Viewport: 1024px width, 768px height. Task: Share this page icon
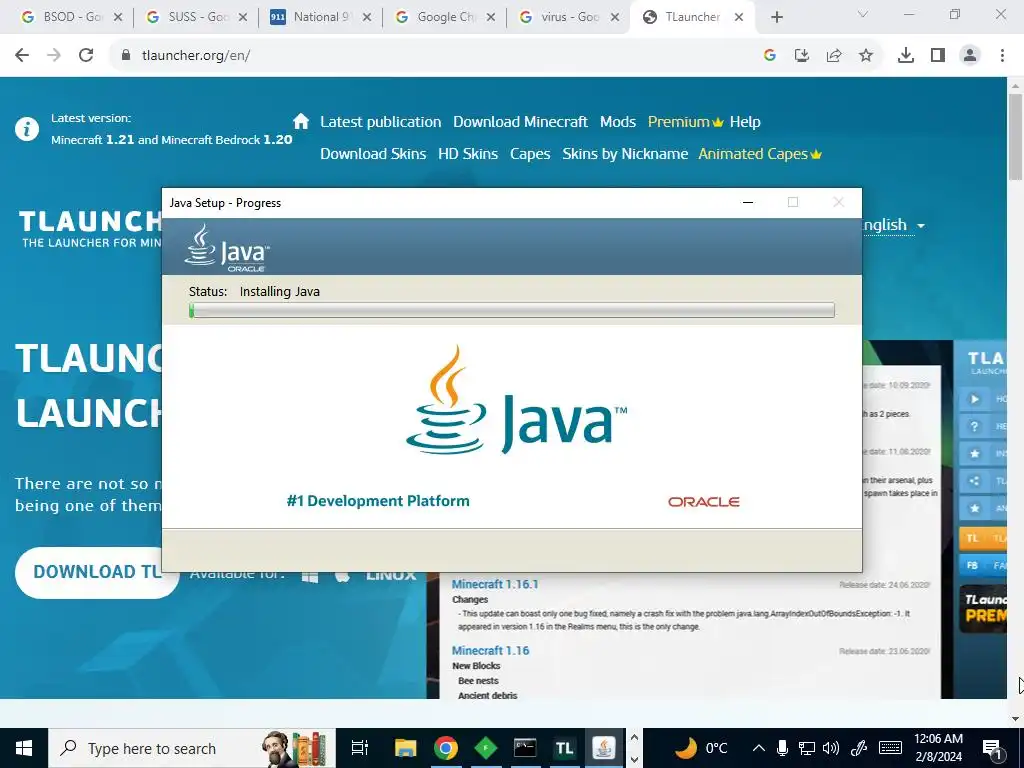[834, 56]
